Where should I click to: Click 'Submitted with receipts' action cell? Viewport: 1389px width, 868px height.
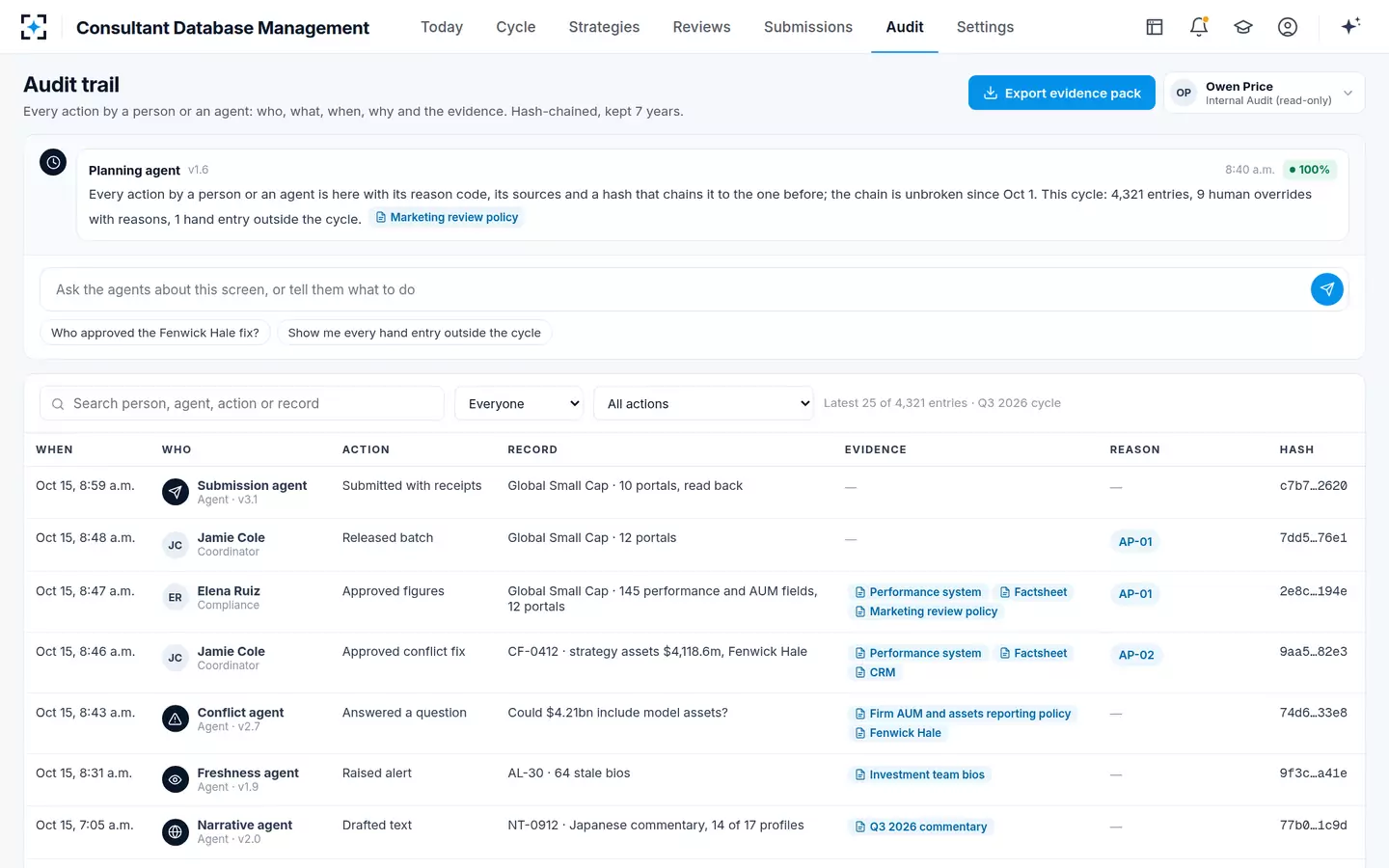point(412,486)
